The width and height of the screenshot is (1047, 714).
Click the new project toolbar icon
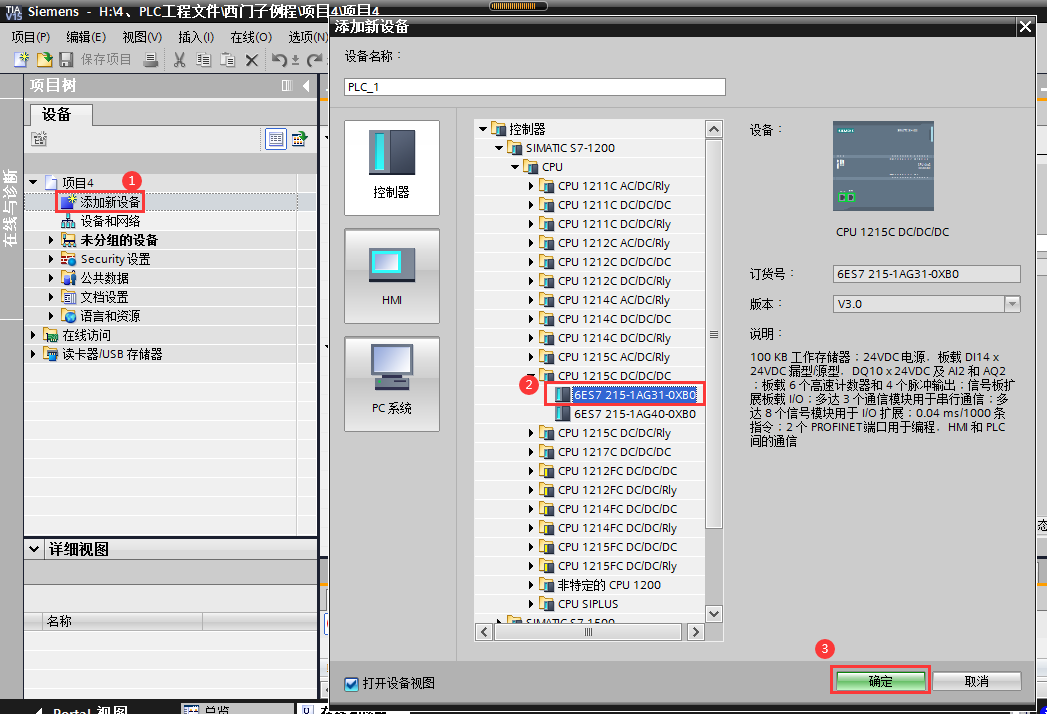pyautogui.click(x=21, y=59)
